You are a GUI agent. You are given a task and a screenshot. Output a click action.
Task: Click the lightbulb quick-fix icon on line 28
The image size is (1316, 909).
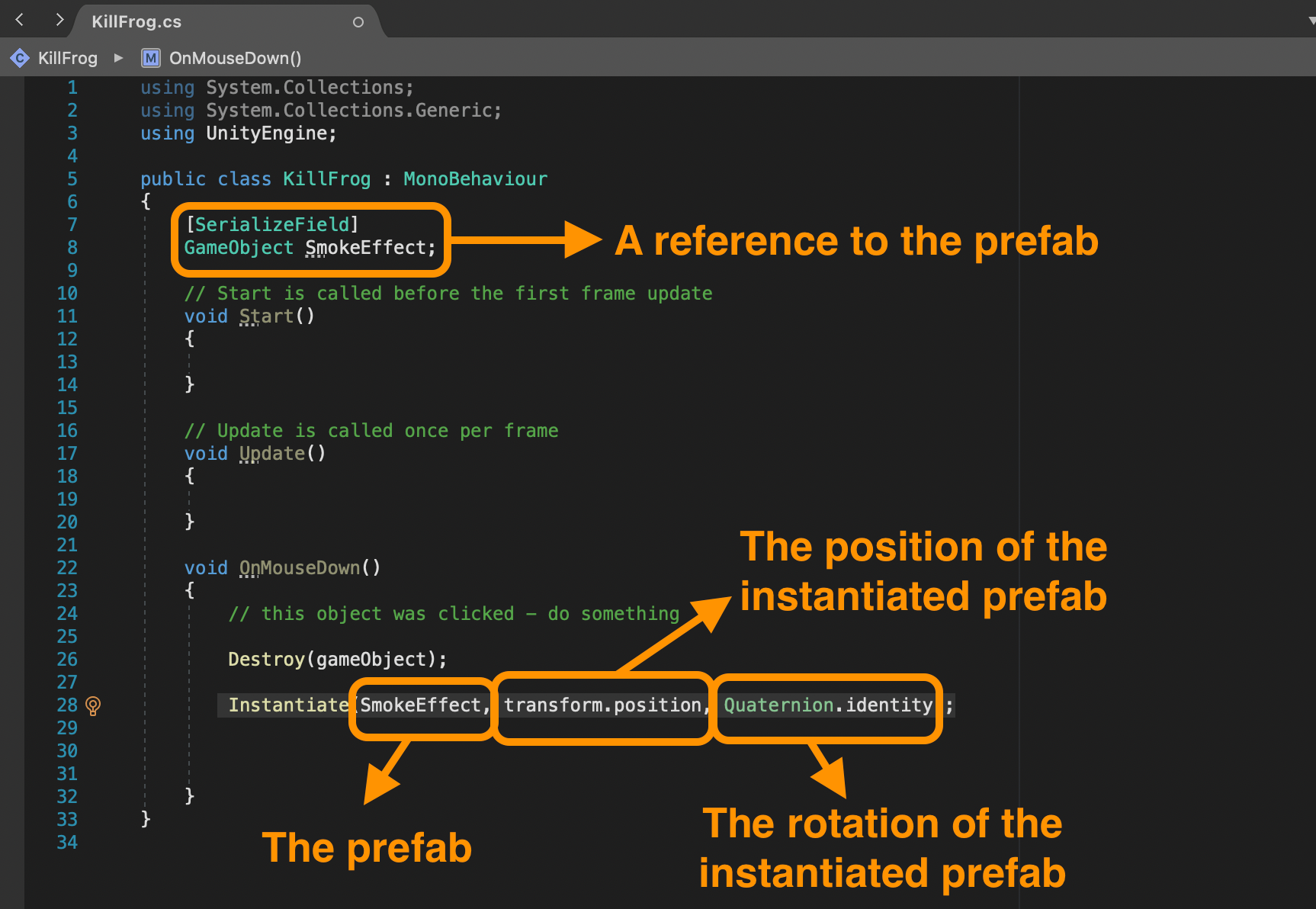click(93, 707)
